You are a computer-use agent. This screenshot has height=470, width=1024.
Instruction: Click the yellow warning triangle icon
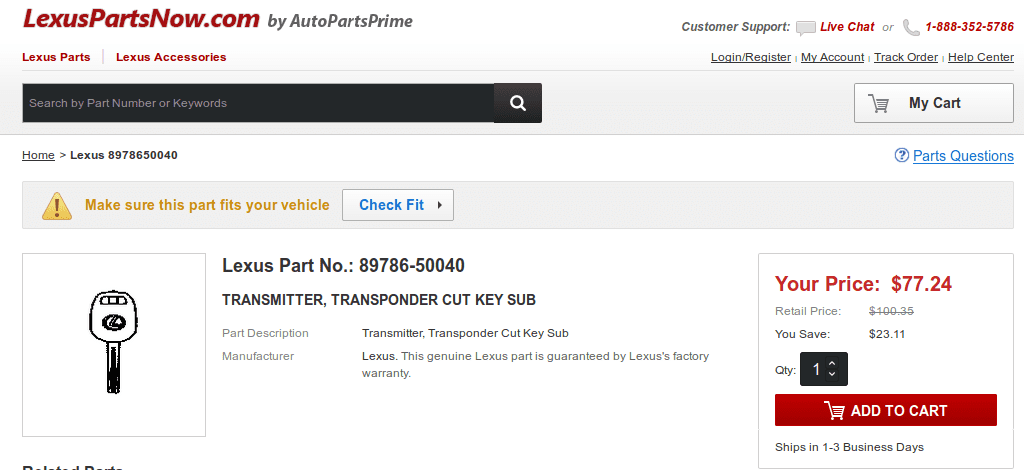pos(57,206)
